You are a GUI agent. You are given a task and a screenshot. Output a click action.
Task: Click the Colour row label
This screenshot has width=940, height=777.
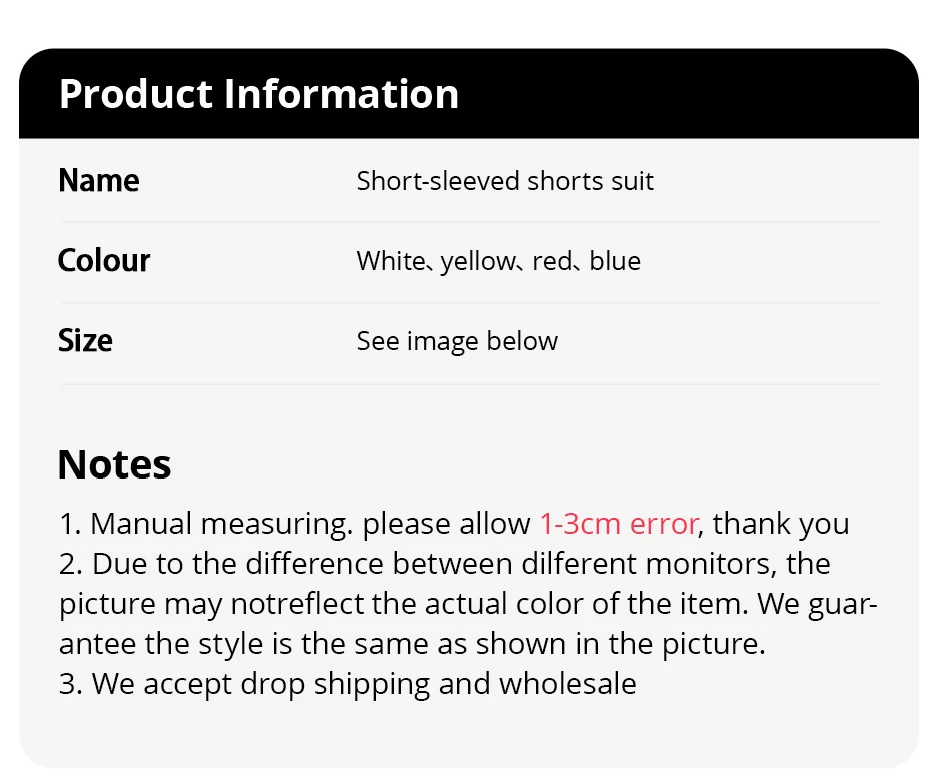tap(104, 261)
